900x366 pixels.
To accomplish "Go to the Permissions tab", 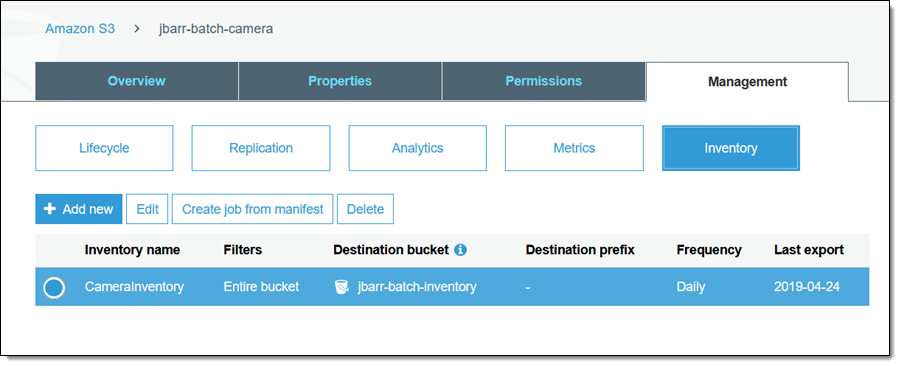I will (544, 81).
